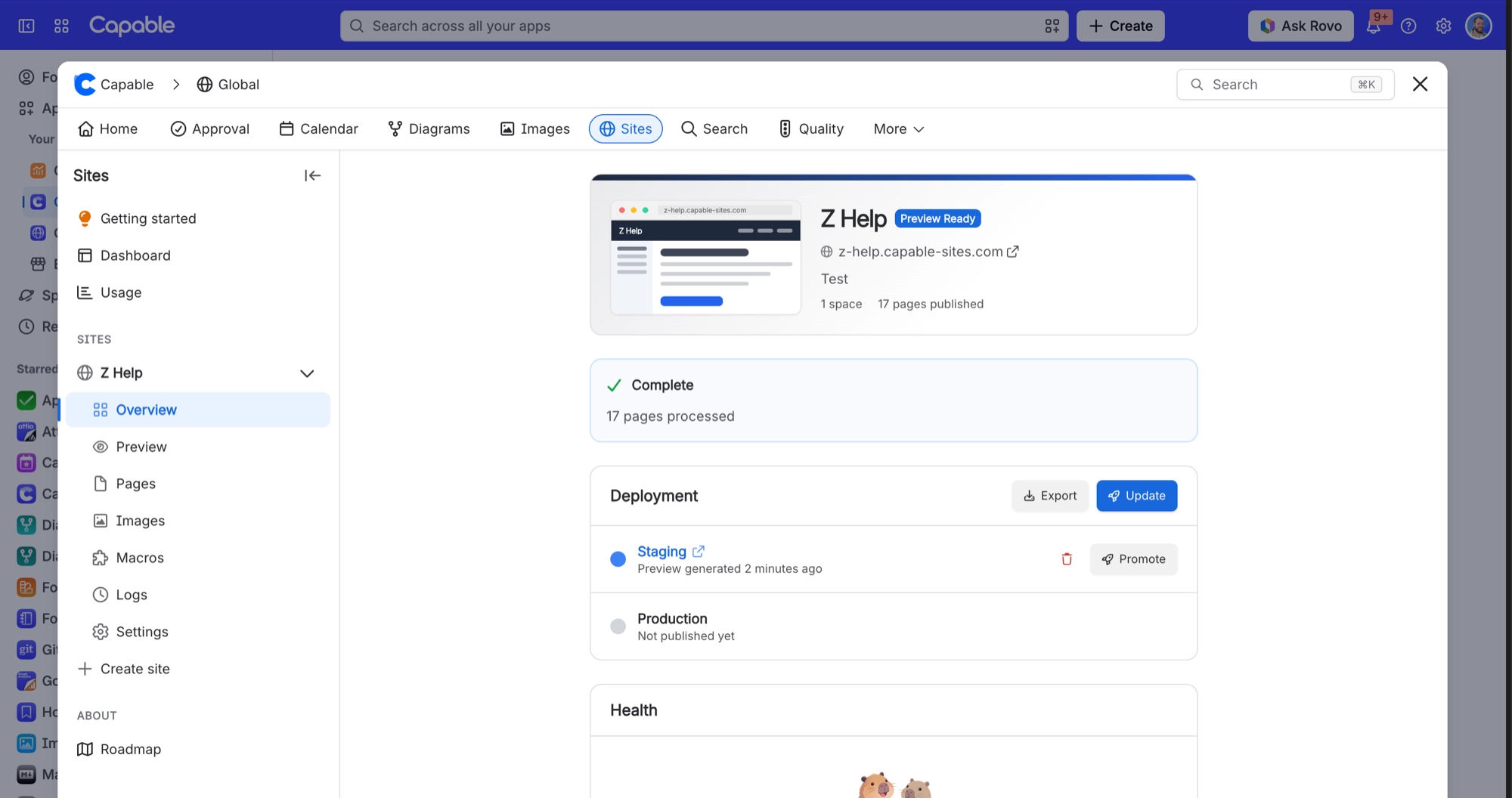Expand the More dropdown menu
1512x798 pixels.
(x=898, y=129)
